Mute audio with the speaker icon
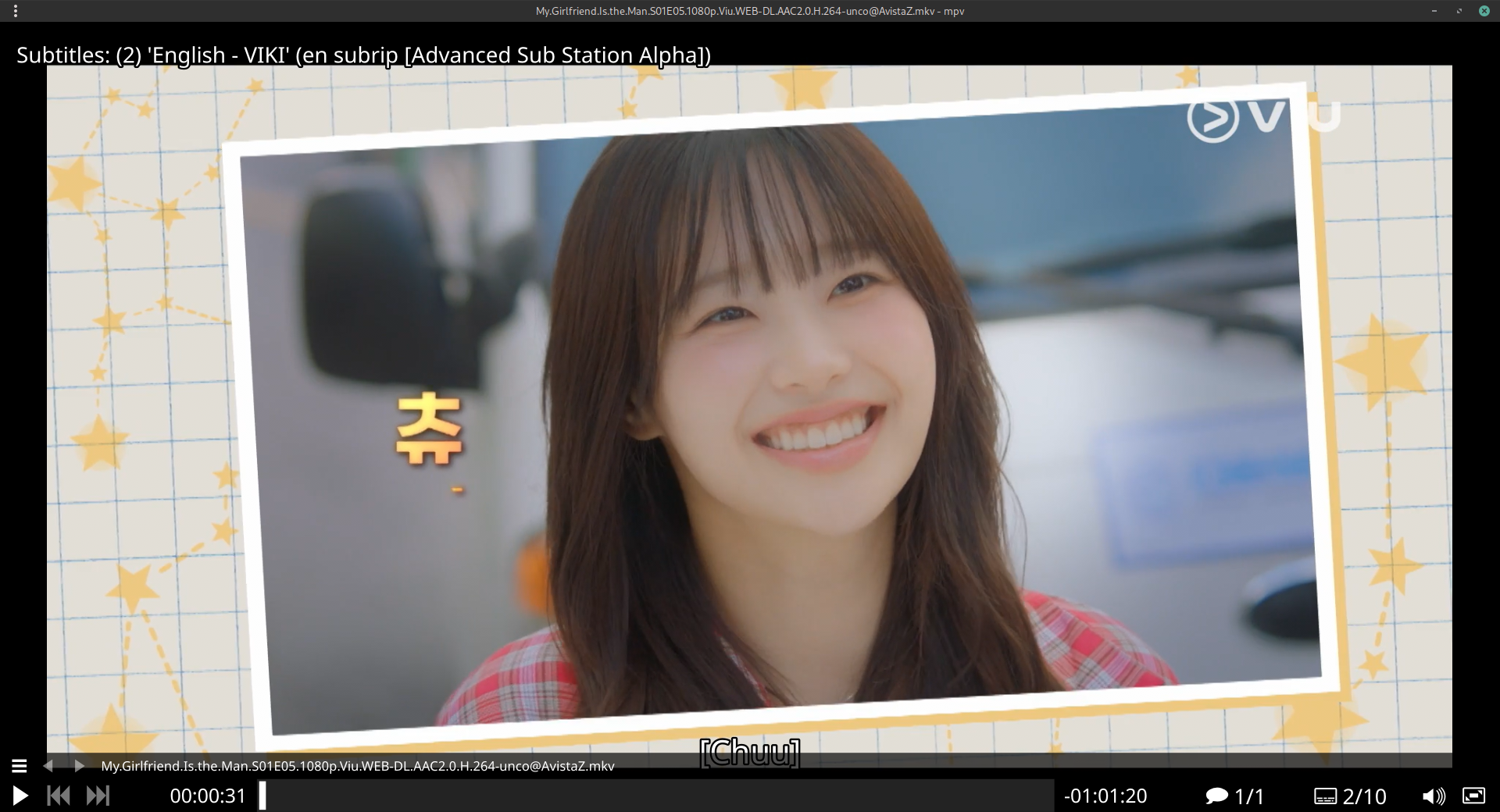Screen dimensions: 1500x812 point(1434,796)
